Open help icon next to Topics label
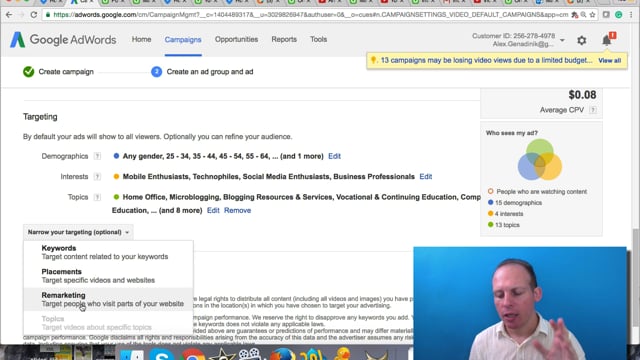This screenshot has width=640, height=360. tap(97, 197)
